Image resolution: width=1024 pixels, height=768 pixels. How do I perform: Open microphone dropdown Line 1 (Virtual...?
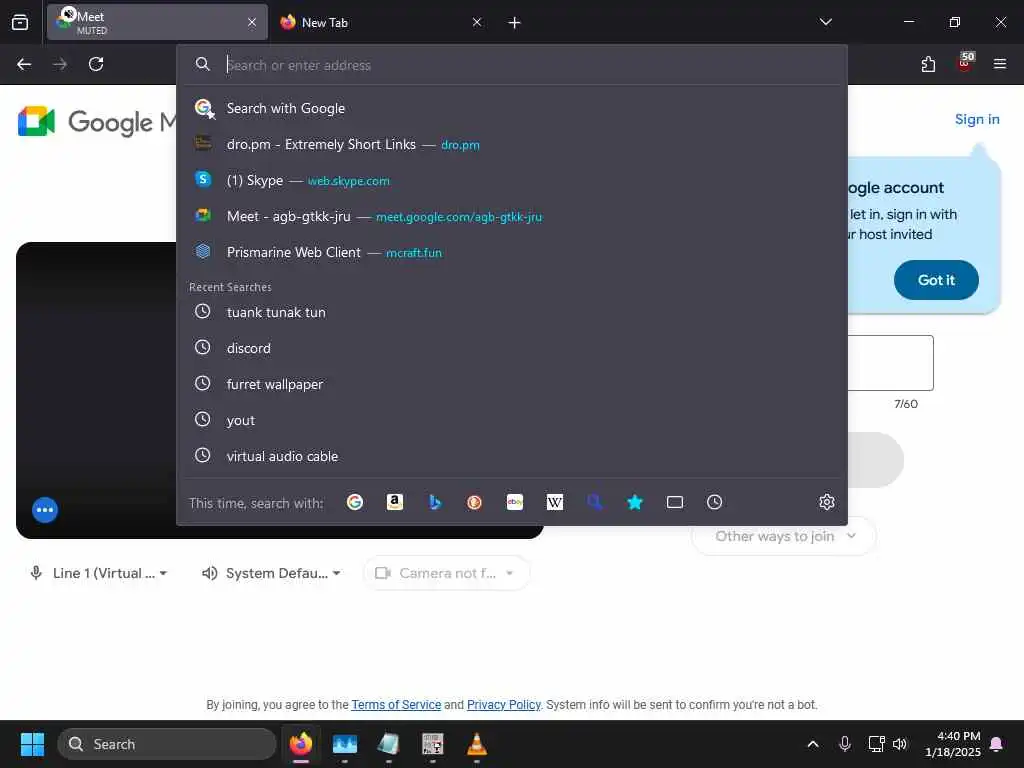pos(98,573)
